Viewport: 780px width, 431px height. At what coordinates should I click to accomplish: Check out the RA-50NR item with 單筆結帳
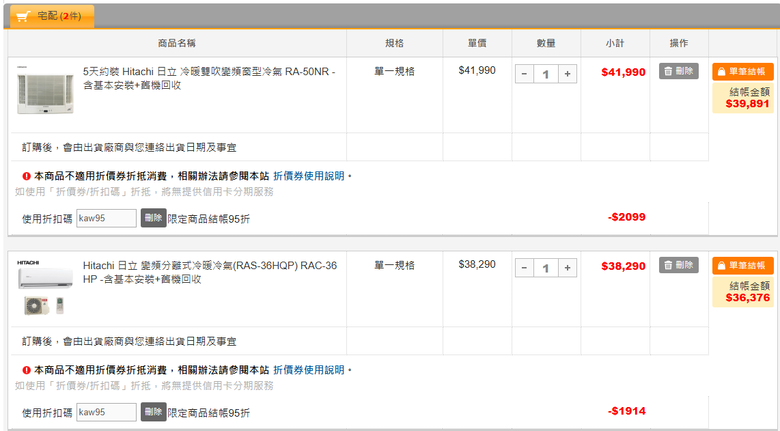743,72
